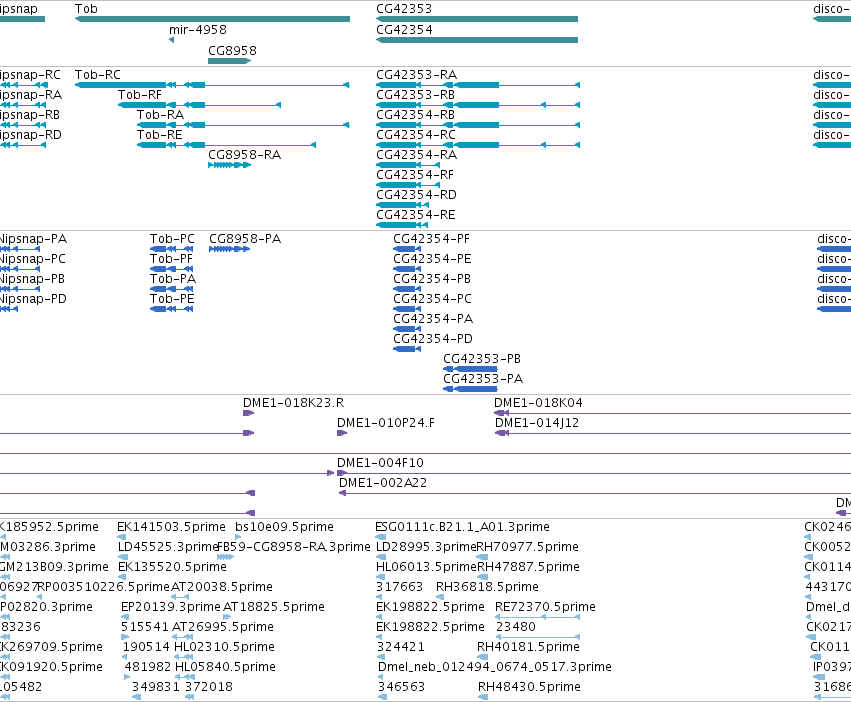The height and width of the screenshot is (702, 851).
Task: Click EST ESG0111c.B21.1_A01.3prime
Action: pos(462,527)
